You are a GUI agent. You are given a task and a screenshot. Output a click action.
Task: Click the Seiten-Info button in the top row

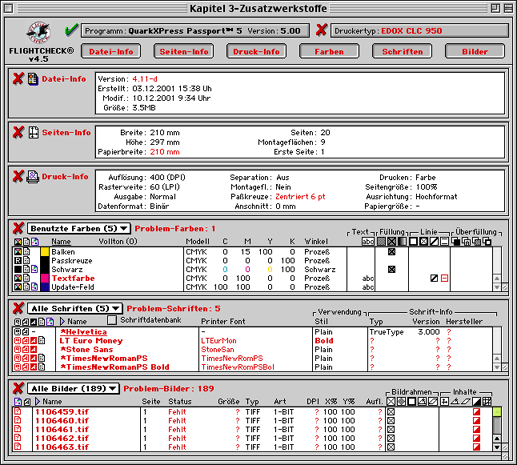[x=184, y=51]
